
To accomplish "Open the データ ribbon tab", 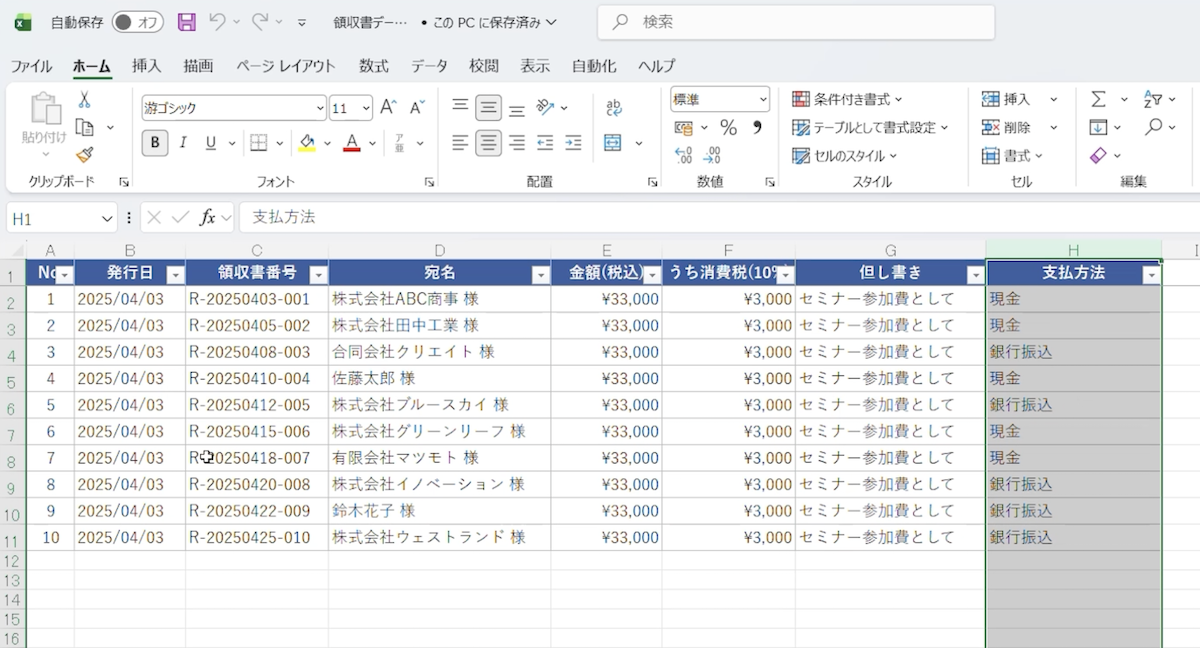I will click(x=429, y=66).
